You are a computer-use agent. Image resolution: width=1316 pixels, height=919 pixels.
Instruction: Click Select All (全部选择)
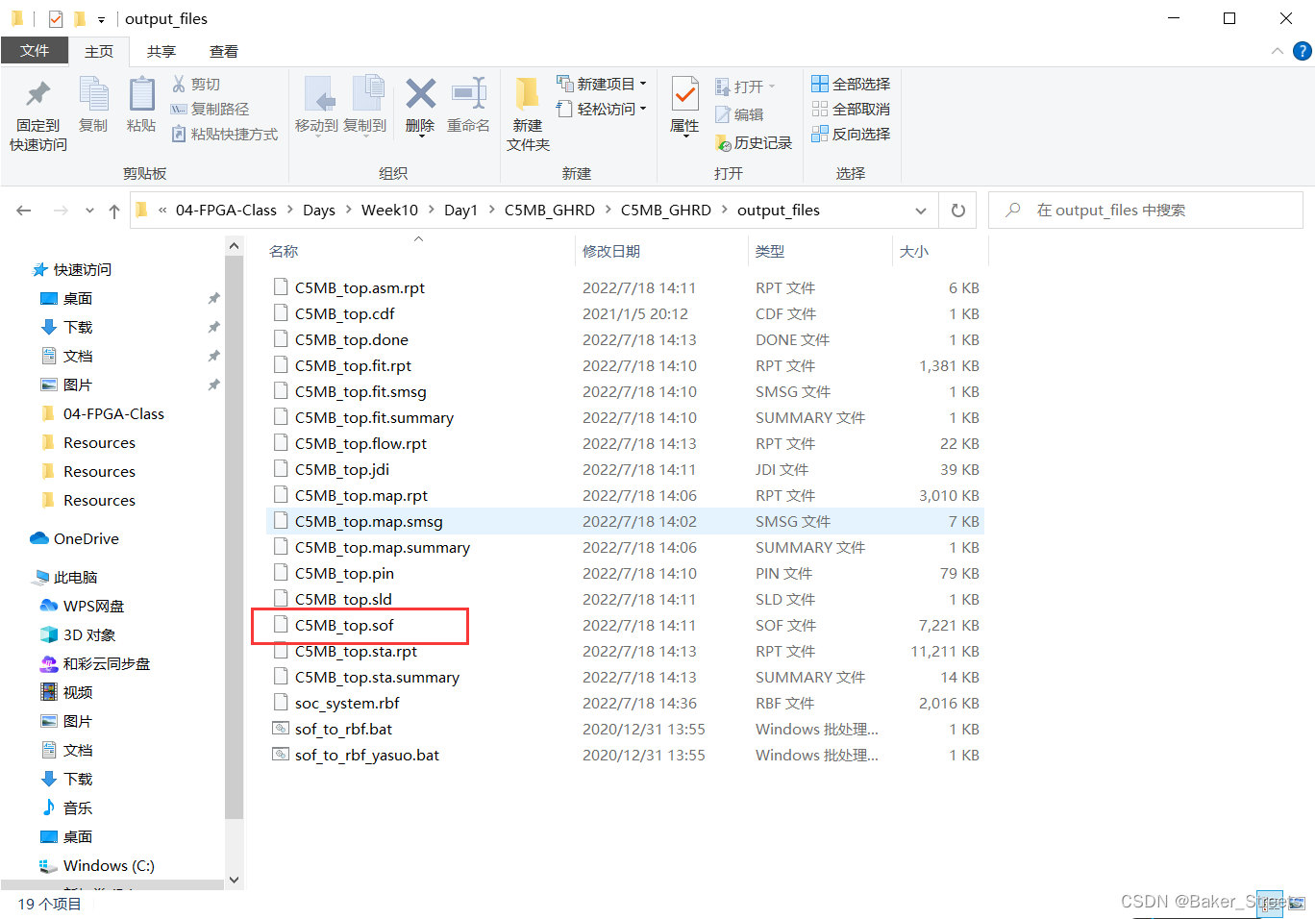tap(851, 85)
